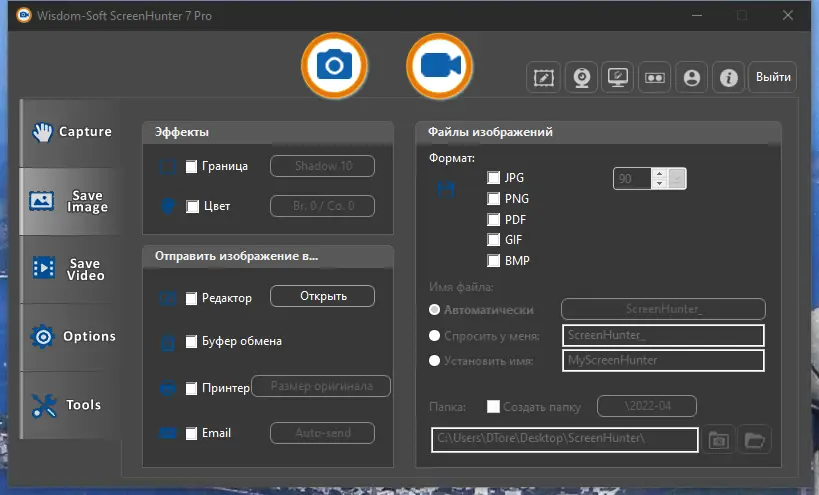Switch to the Save Video tab

70,269
